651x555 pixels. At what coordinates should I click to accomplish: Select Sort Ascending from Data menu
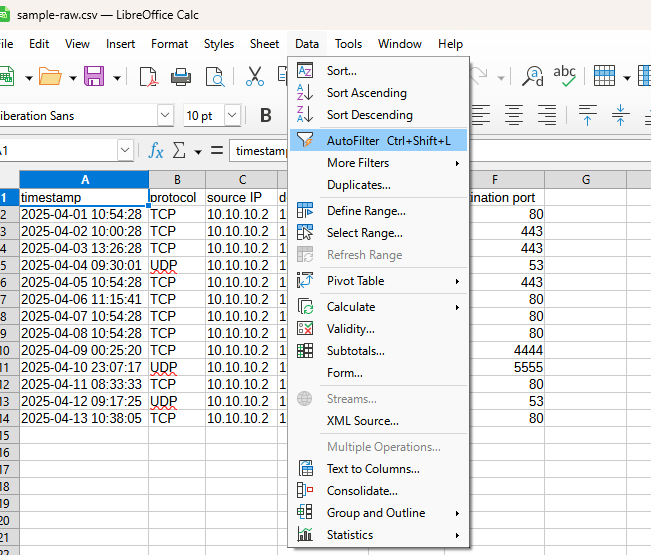click(366, 93)
